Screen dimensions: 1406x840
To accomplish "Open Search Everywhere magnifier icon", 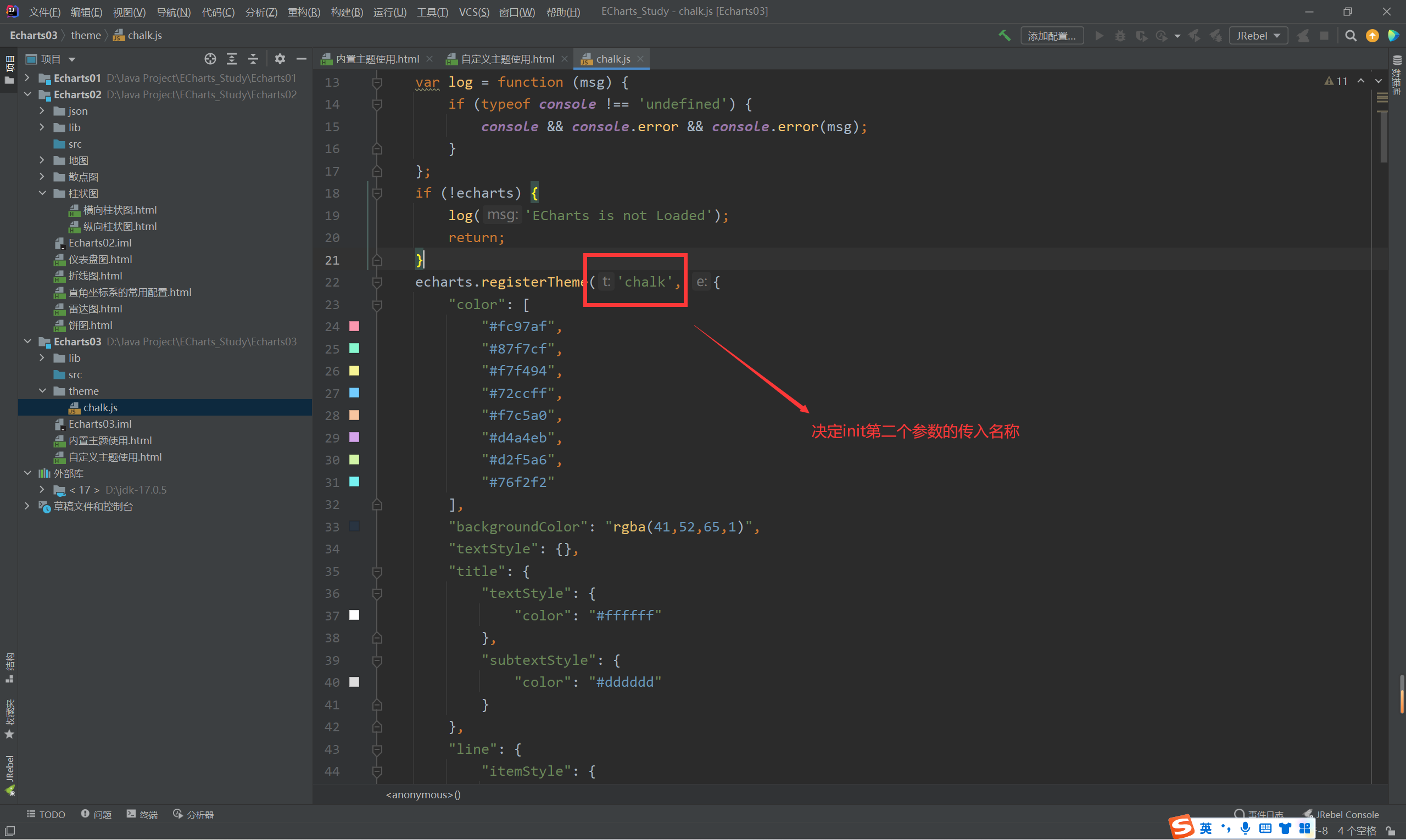I will (x=1351, y=36).
